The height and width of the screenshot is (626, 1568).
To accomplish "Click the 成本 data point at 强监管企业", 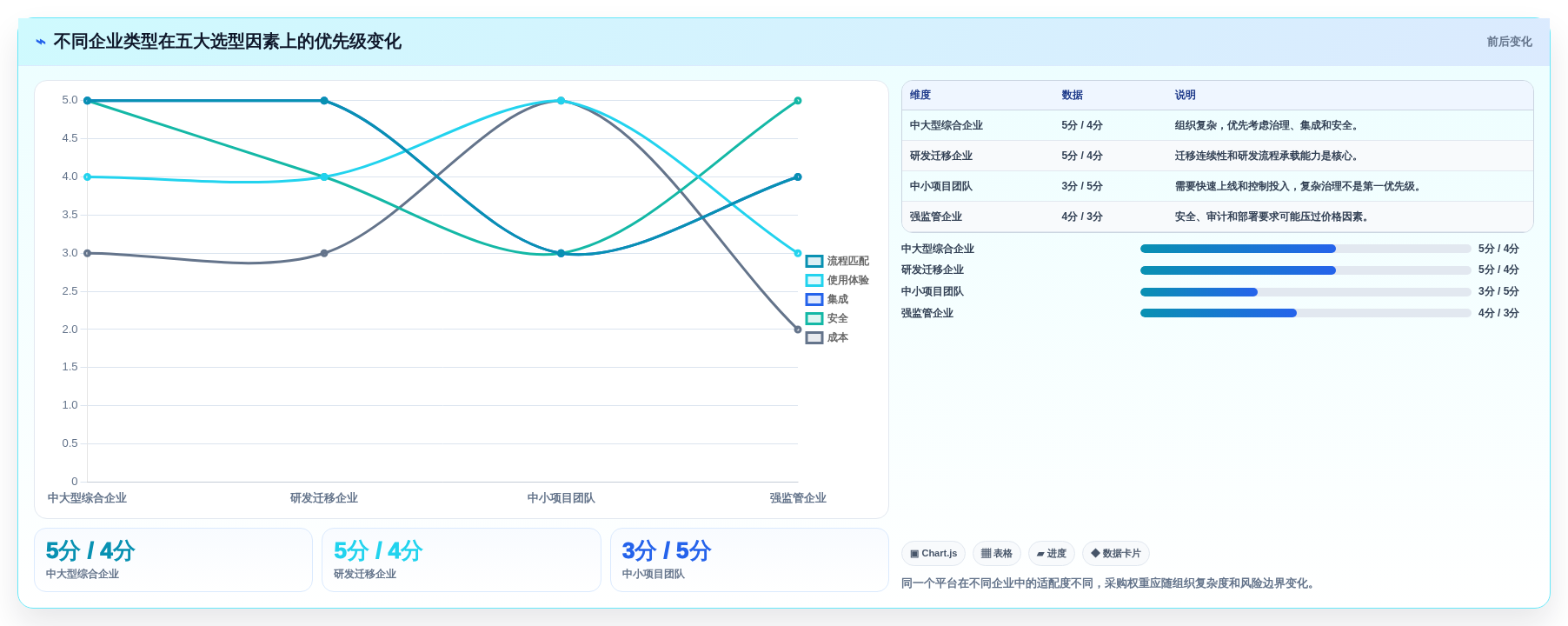I will point(798,330).
